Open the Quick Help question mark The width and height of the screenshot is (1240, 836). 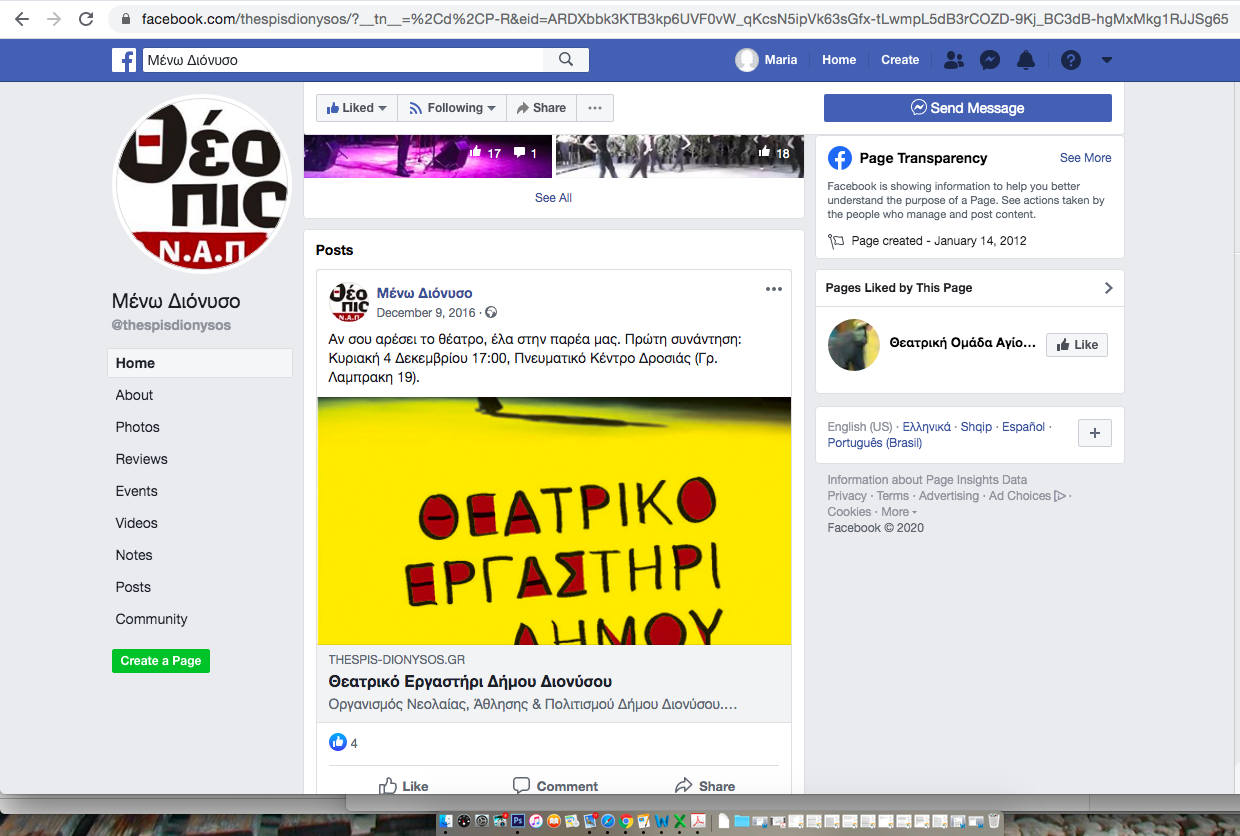1071,60
